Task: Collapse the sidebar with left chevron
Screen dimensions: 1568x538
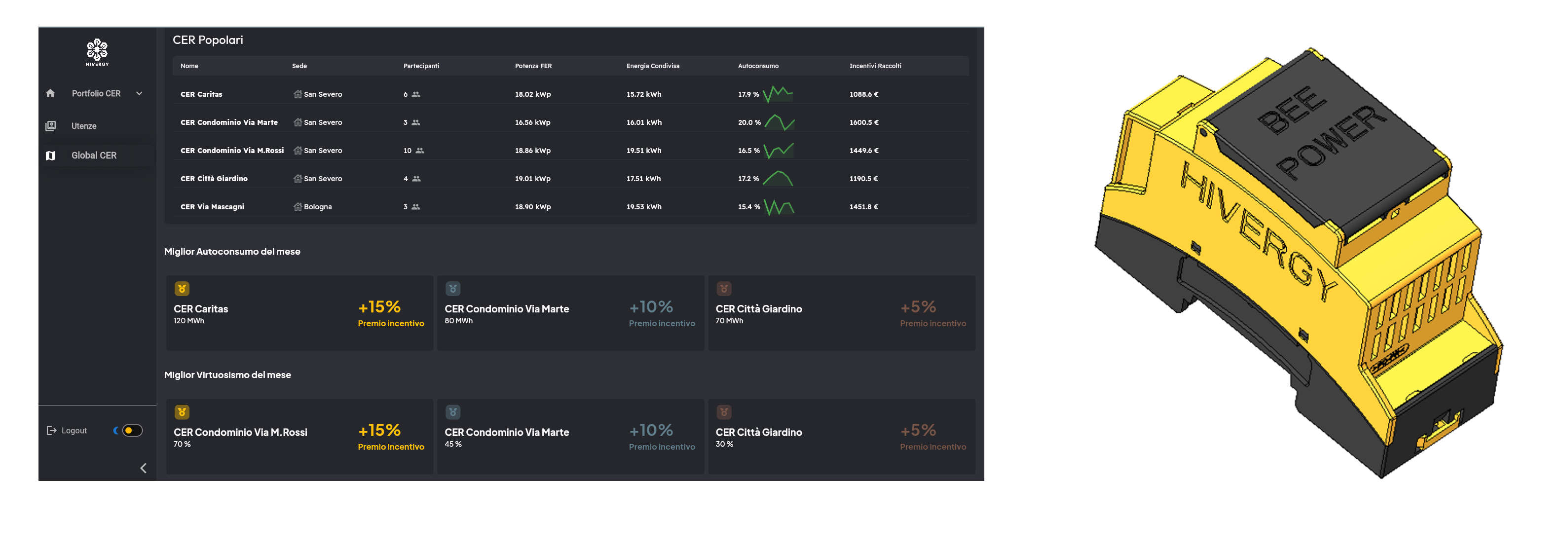Action: 144,468
